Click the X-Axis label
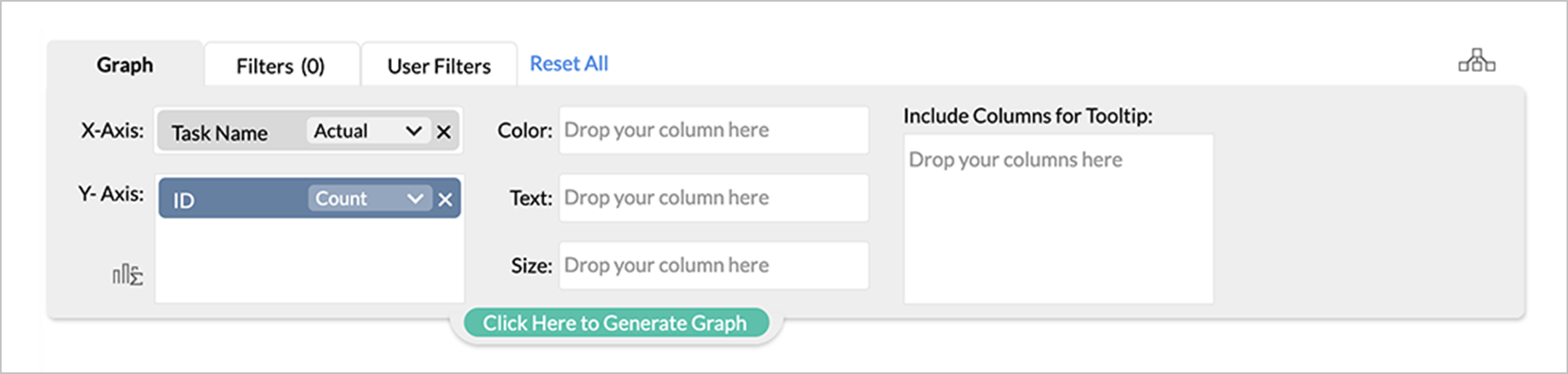 (x=112, y=131)
